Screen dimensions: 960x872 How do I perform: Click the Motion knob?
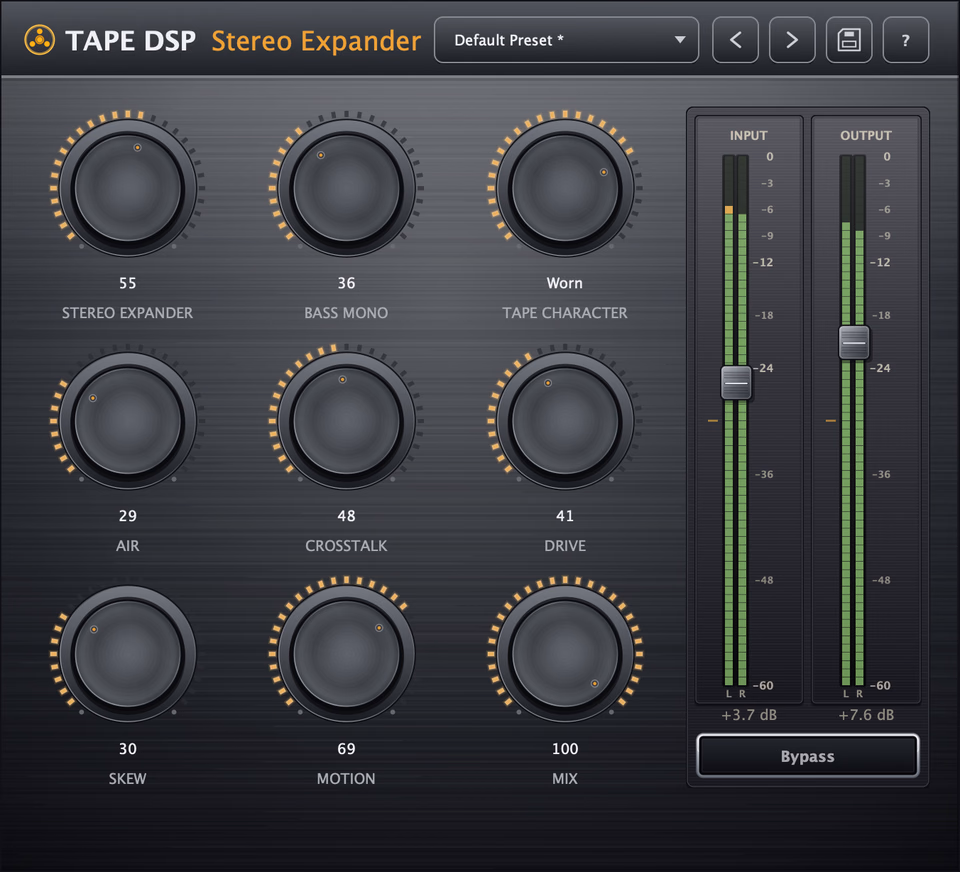[347, 653]
